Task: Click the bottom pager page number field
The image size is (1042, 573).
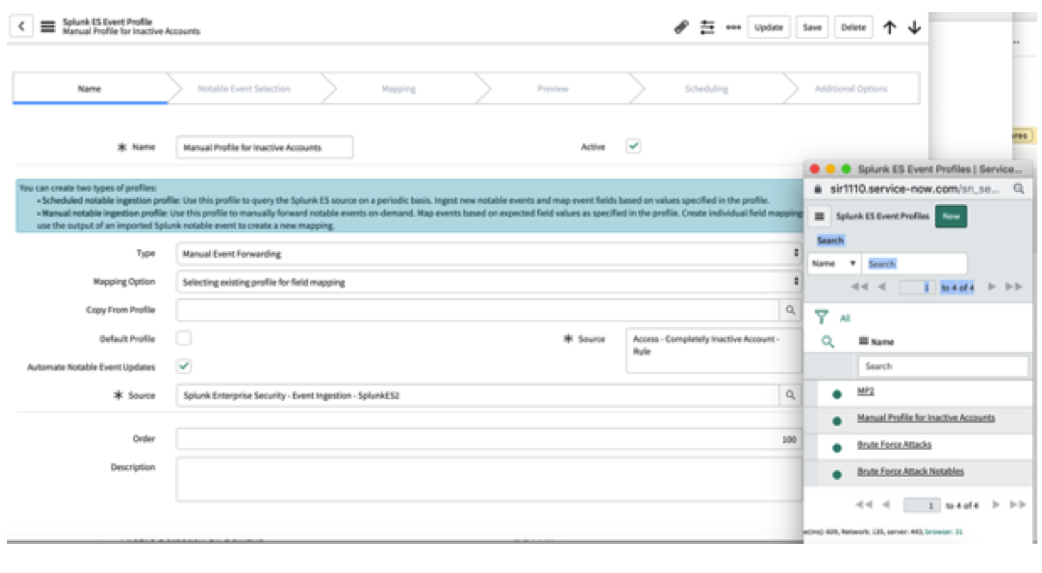Action: point(921,505)
